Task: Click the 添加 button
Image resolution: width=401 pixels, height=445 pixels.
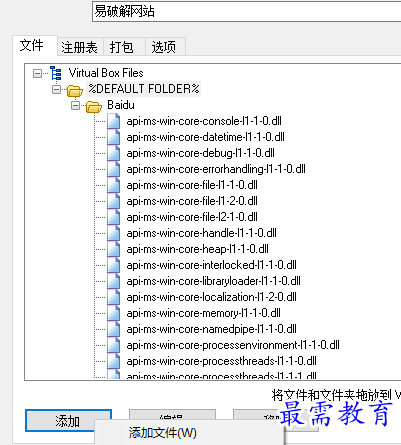Action: 68,421
